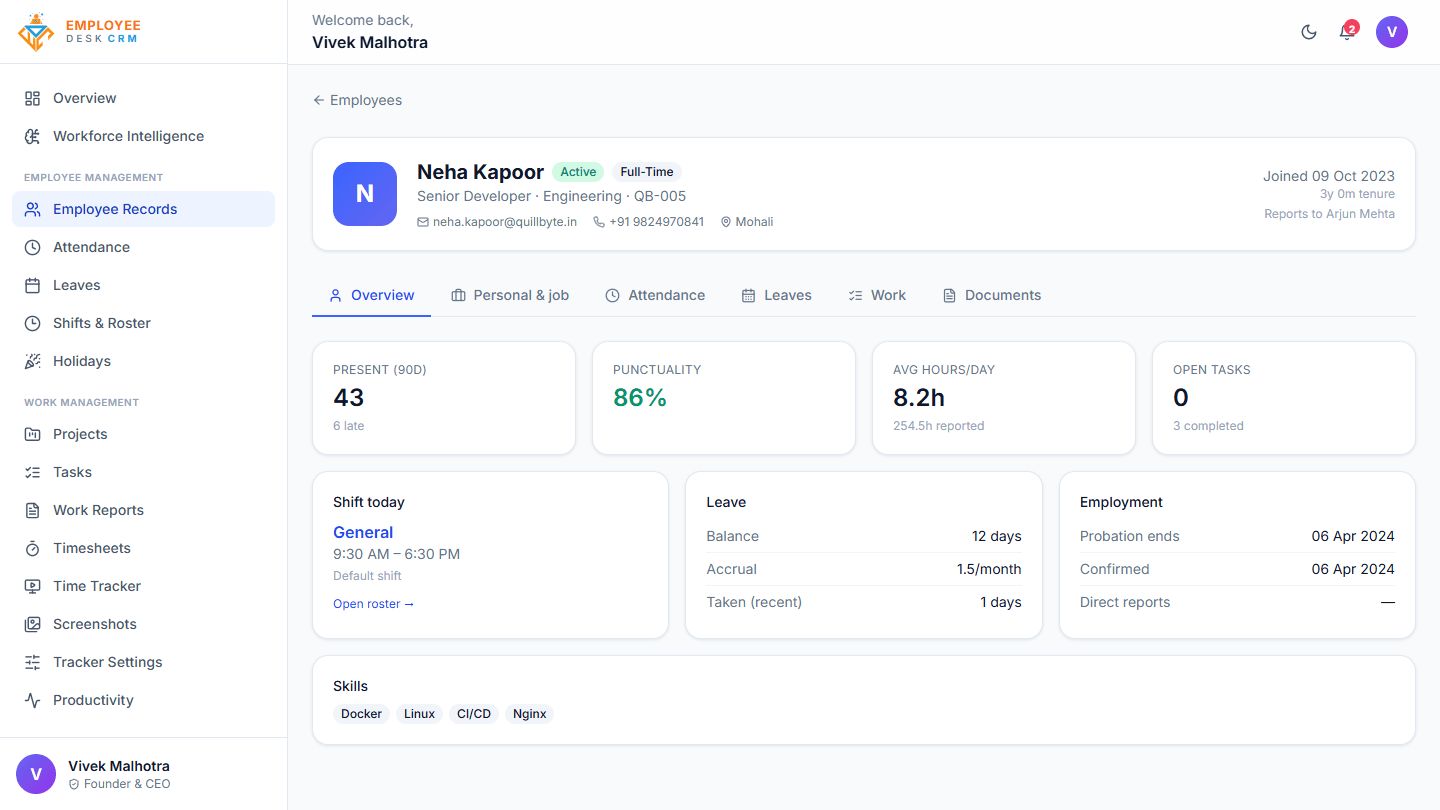This screenshot has width=1440, height=810.
Task: Open Timesheets in sidebar
Action: 143,548
